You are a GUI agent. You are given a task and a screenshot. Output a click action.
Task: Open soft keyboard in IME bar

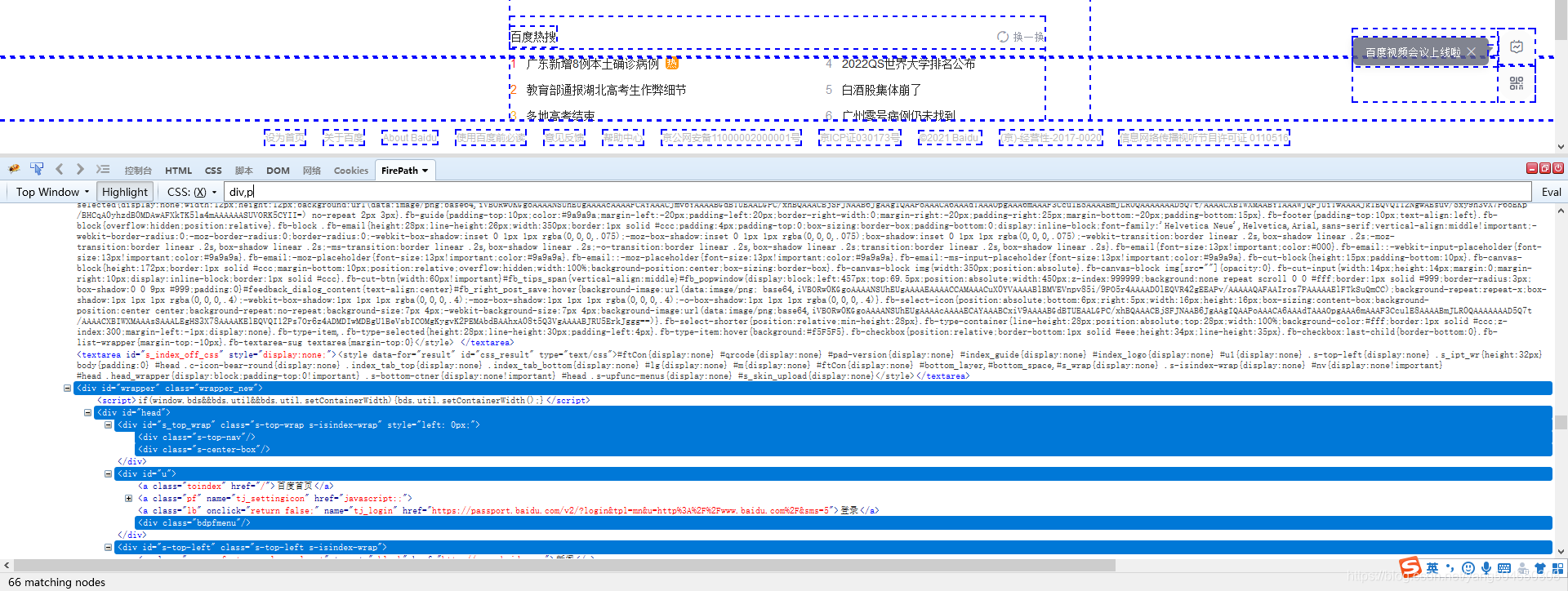1504,568
